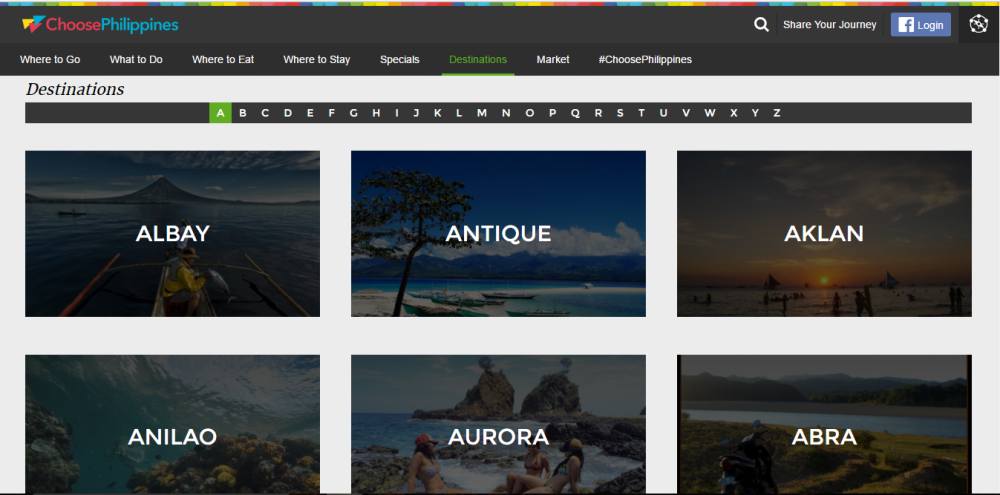The image size is (1000, 495).
Task: Select the Destinations tab
Action: pyautogui.click(x=478, y=59)
